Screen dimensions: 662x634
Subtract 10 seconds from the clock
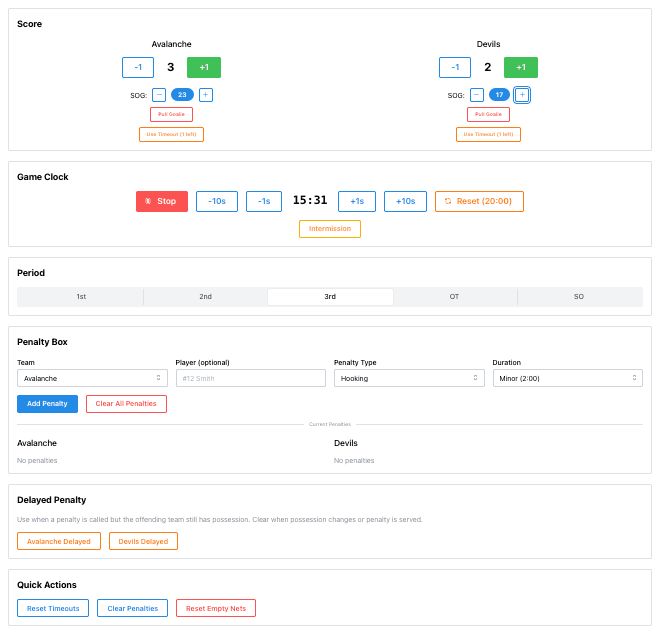(x=217, y=201)
